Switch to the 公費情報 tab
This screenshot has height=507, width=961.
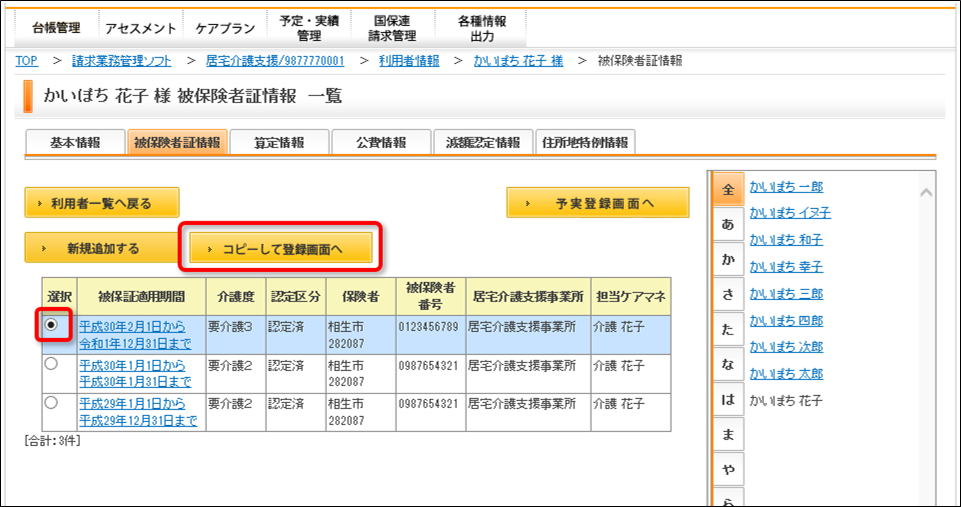point(381,143)
